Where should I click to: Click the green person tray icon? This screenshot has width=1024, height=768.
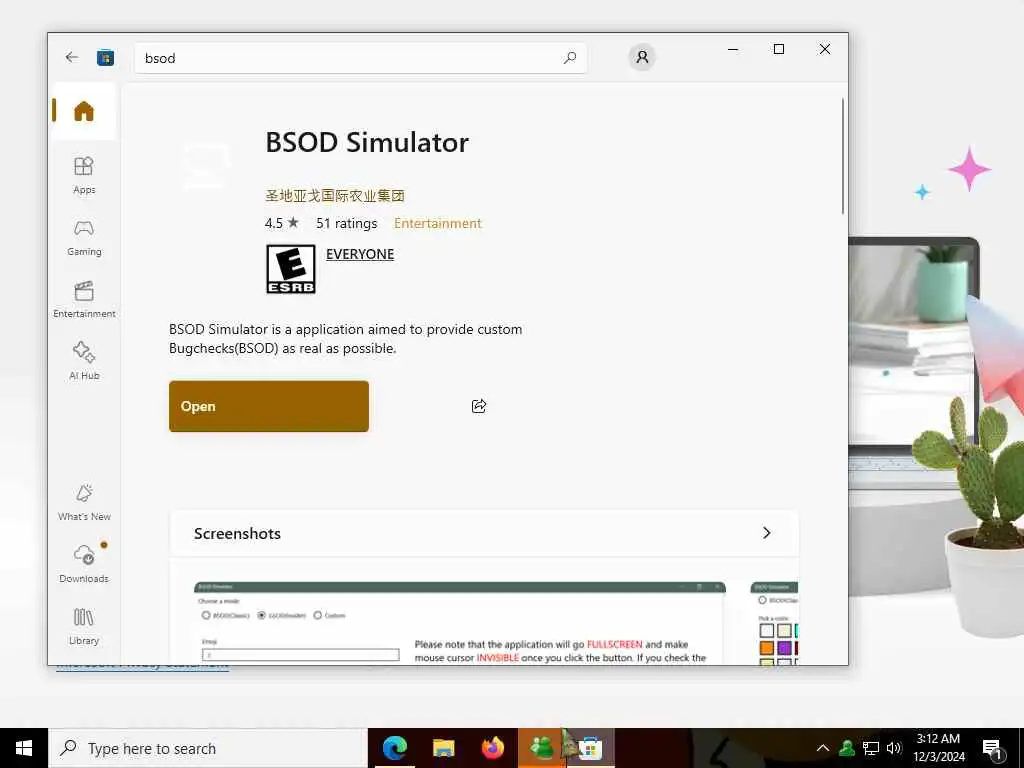coord(847,748)
